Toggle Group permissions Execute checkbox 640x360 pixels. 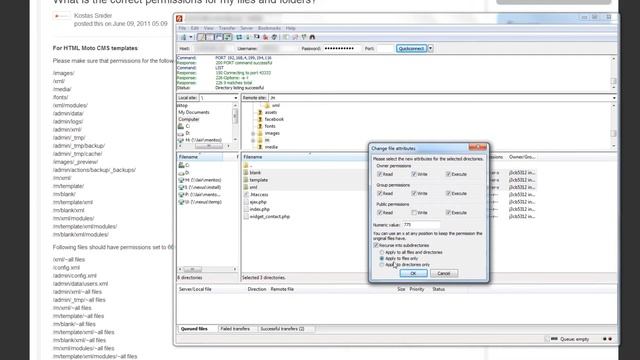pyautogui.click(x=448, y=193)
